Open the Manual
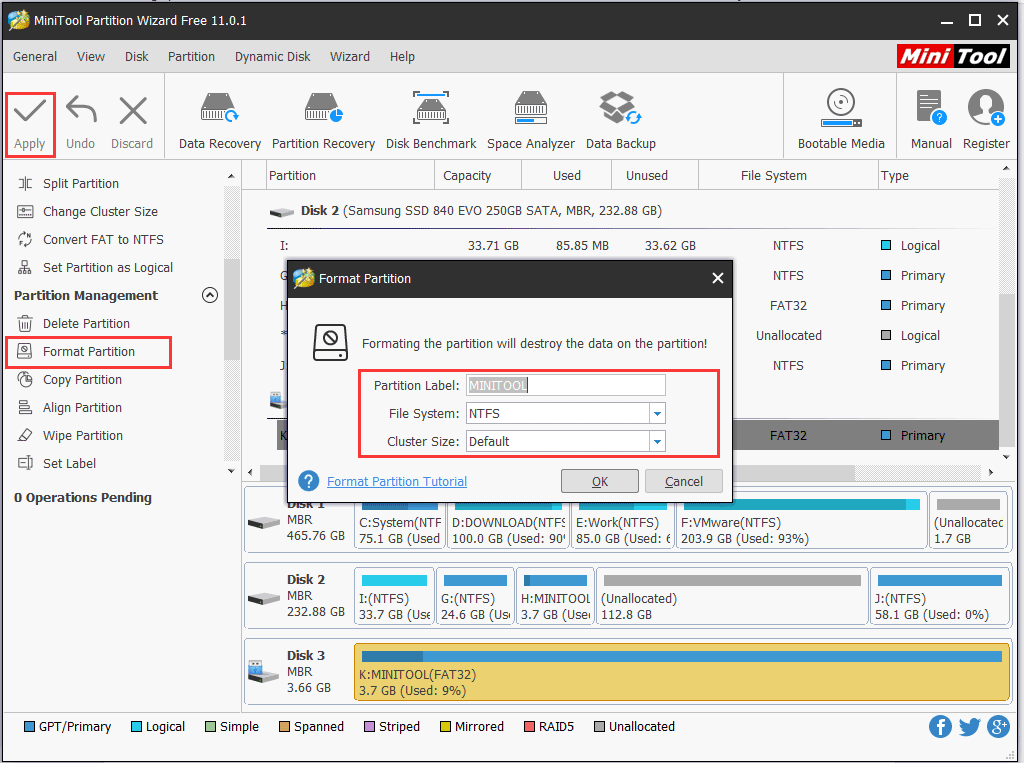Image resolution: width=1024 pixels, height=763 pixels. pos(931,122)
